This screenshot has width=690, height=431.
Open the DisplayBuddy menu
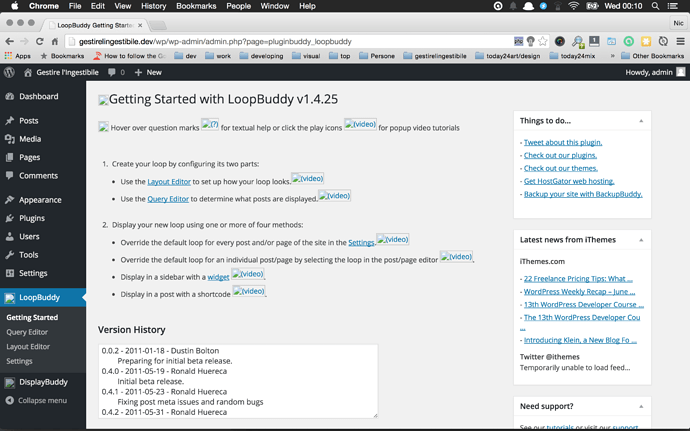coord(43,382)
